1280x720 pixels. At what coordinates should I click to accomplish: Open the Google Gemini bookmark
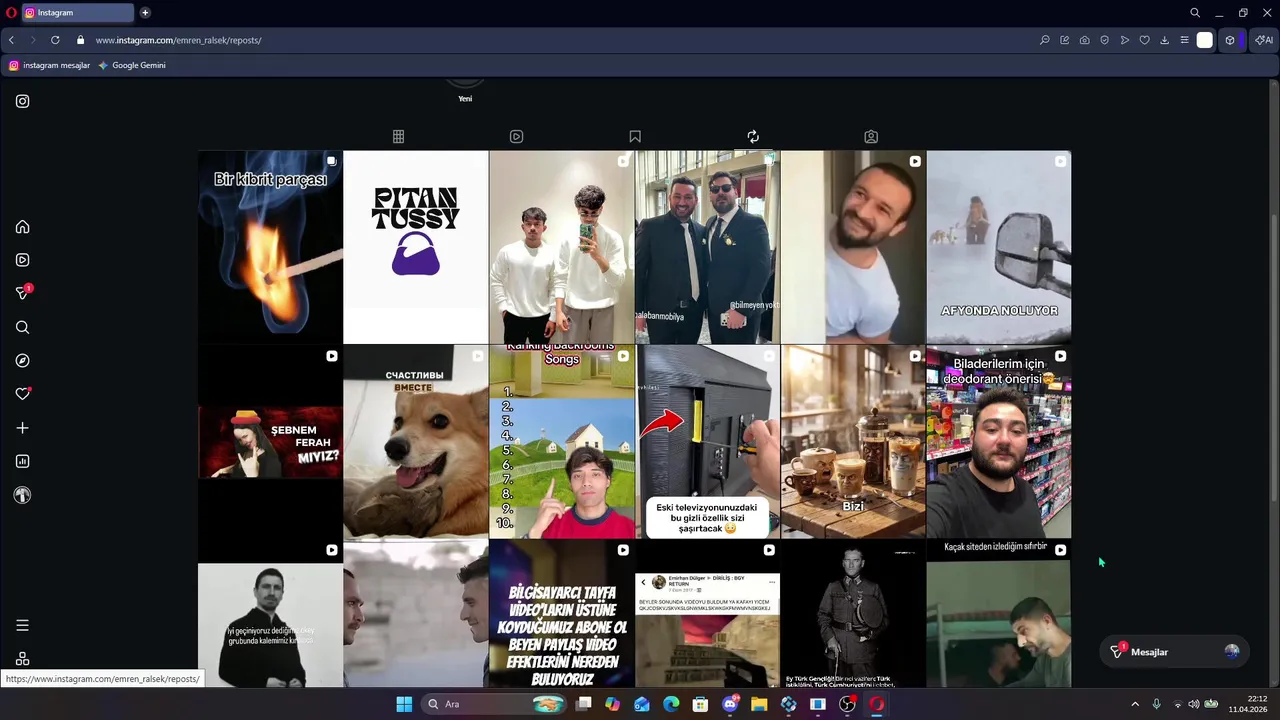[132, 65]
